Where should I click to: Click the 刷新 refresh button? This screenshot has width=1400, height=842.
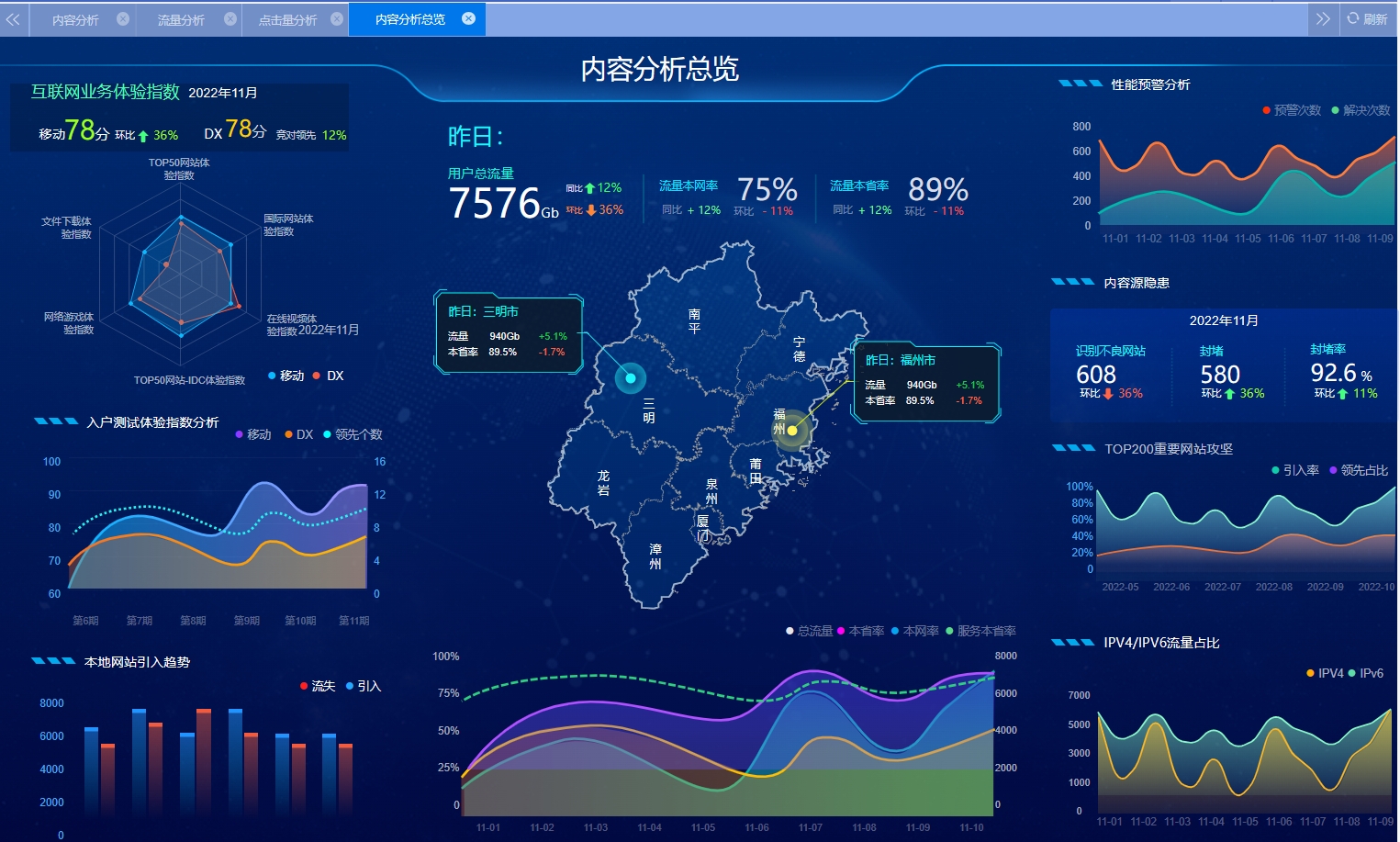[1367, 18]
